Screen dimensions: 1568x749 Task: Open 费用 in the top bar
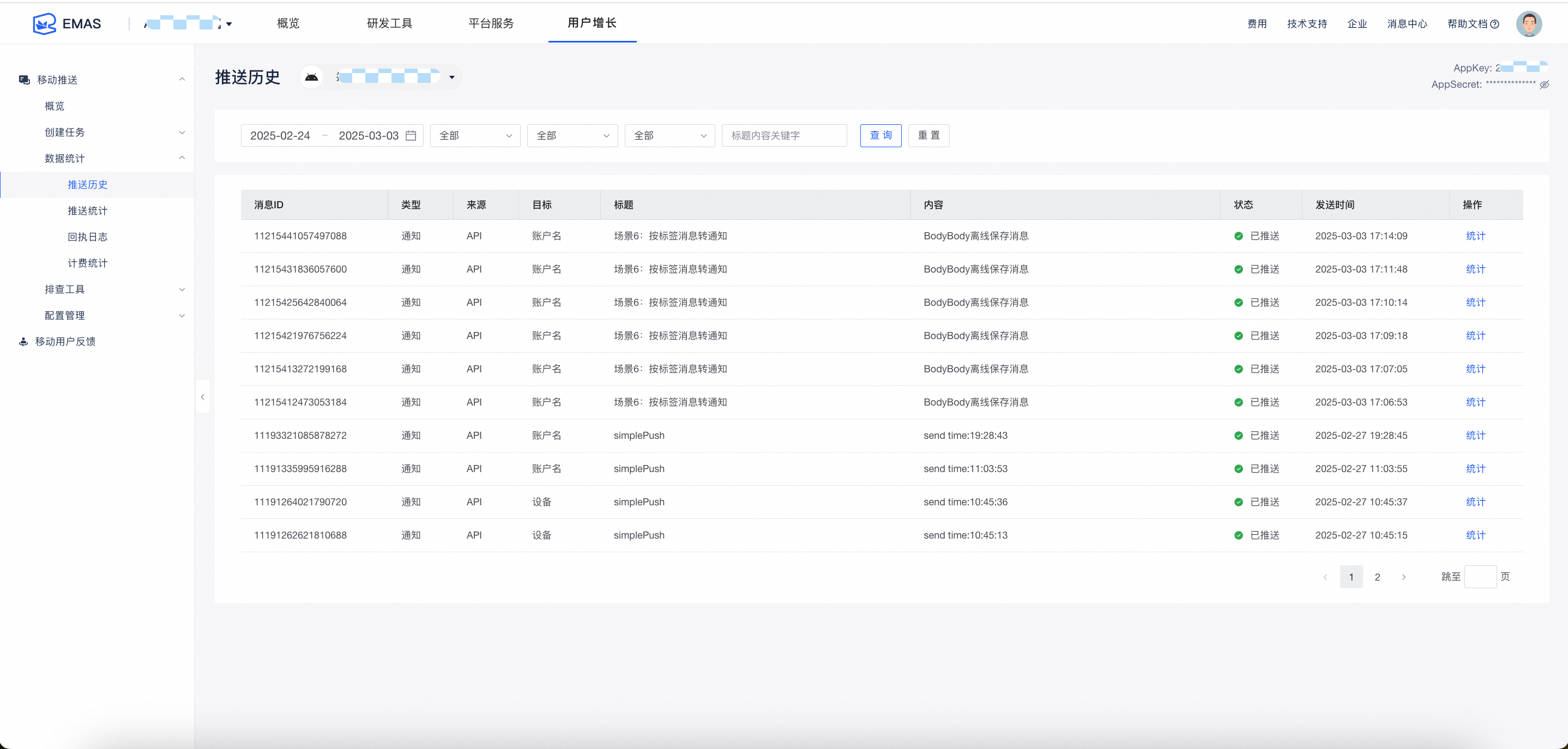coord(1257,24)
